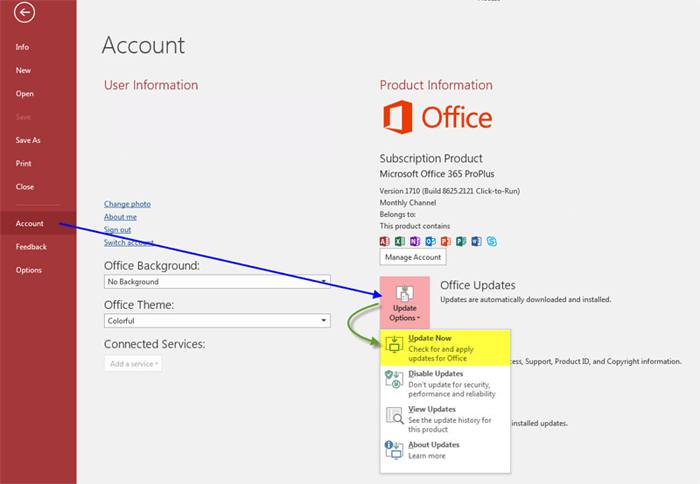Go back with the circled arrow icon
The width and height of the screenshot is (700, 484).
click(x=24, y=13)
